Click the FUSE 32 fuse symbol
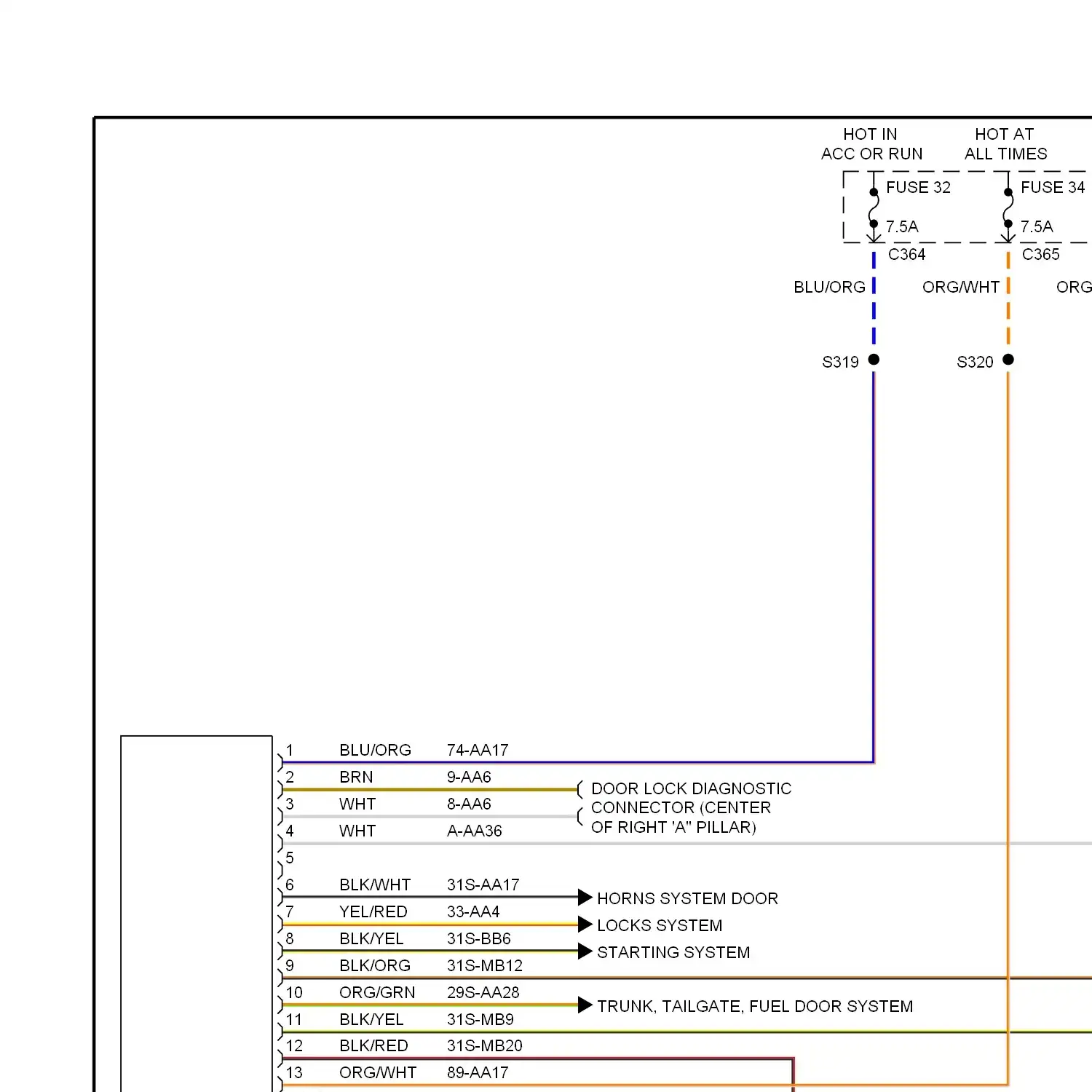 873,208
